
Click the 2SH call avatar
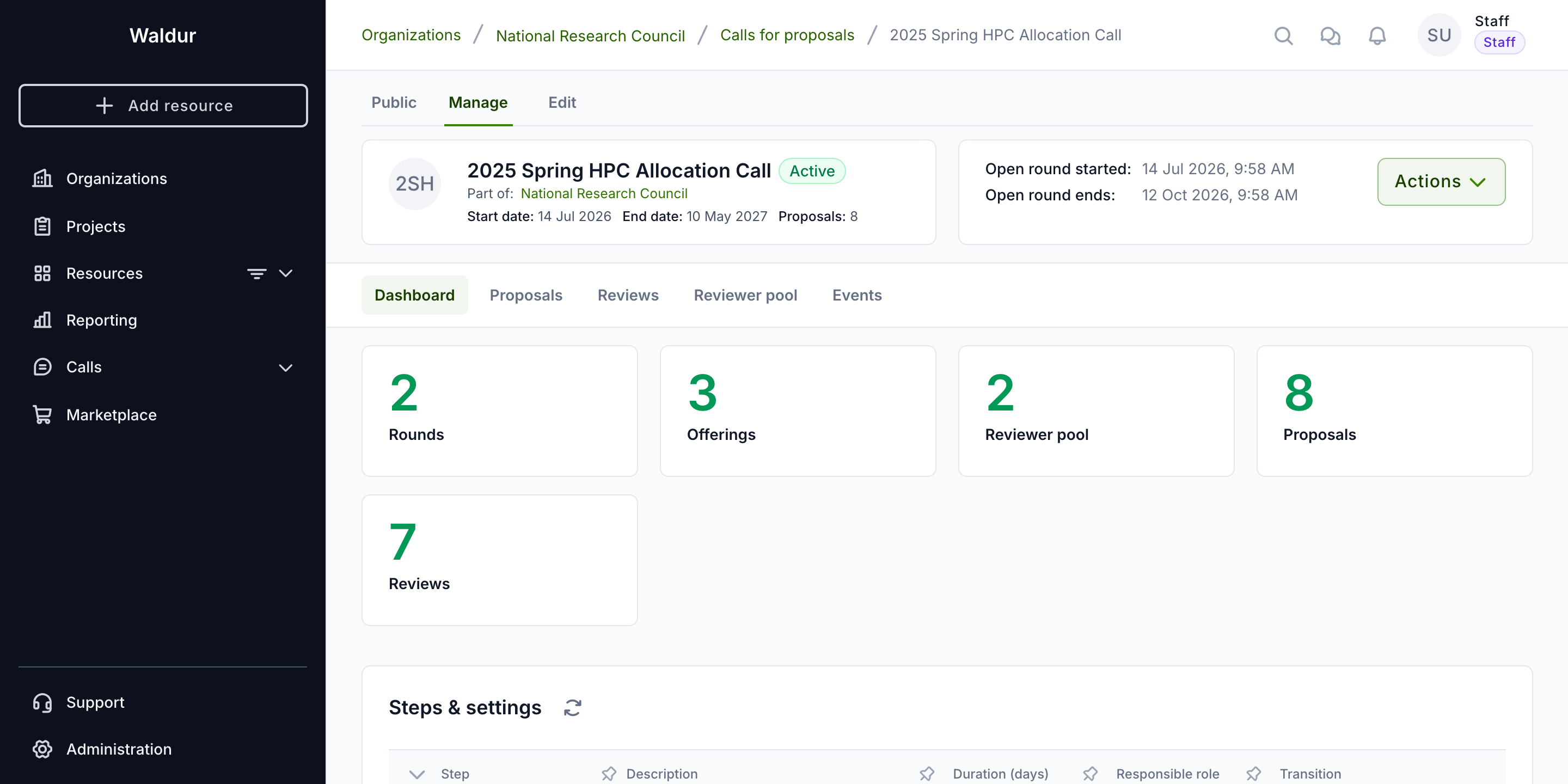click(414, 184)
